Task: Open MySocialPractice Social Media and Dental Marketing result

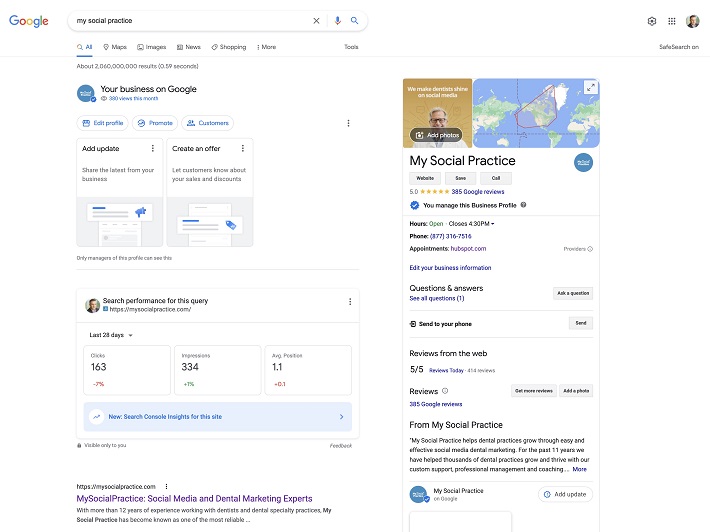Action: click(x=194, y=498)
